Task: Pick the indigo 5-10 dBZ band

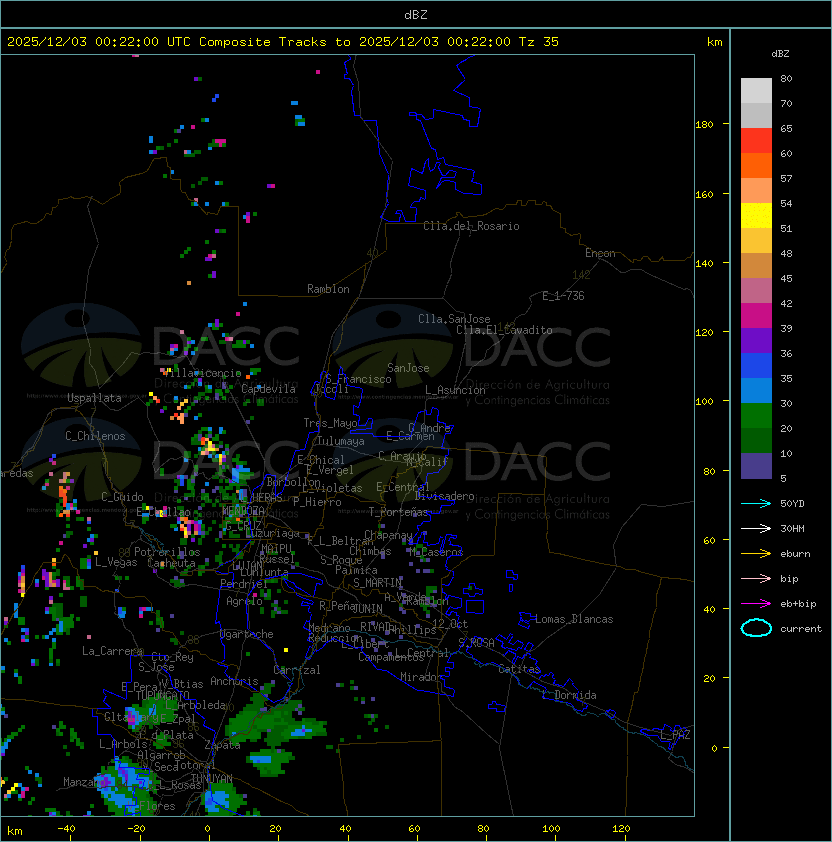Action: [756, 466]
